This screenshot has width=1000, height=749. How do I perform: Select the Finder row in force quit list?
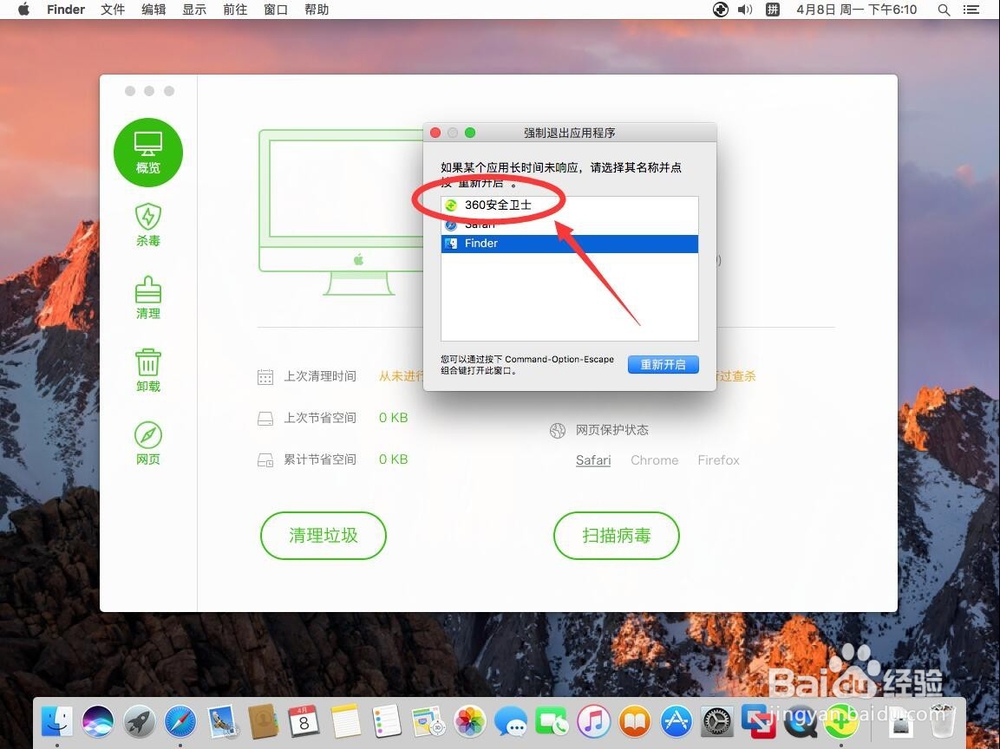point(570,243)
